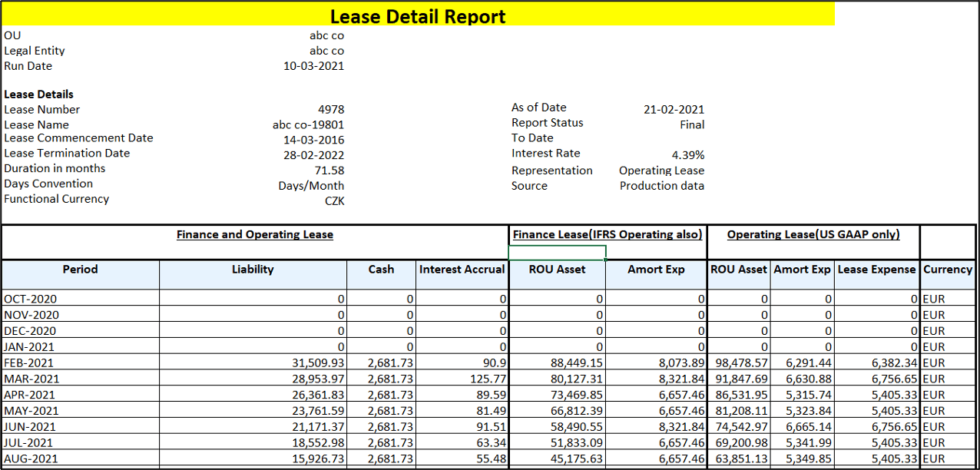Select the Interest Rate cell showing 4.39%
The width and height of the screenshot is (980, 470).
point(687,155)
